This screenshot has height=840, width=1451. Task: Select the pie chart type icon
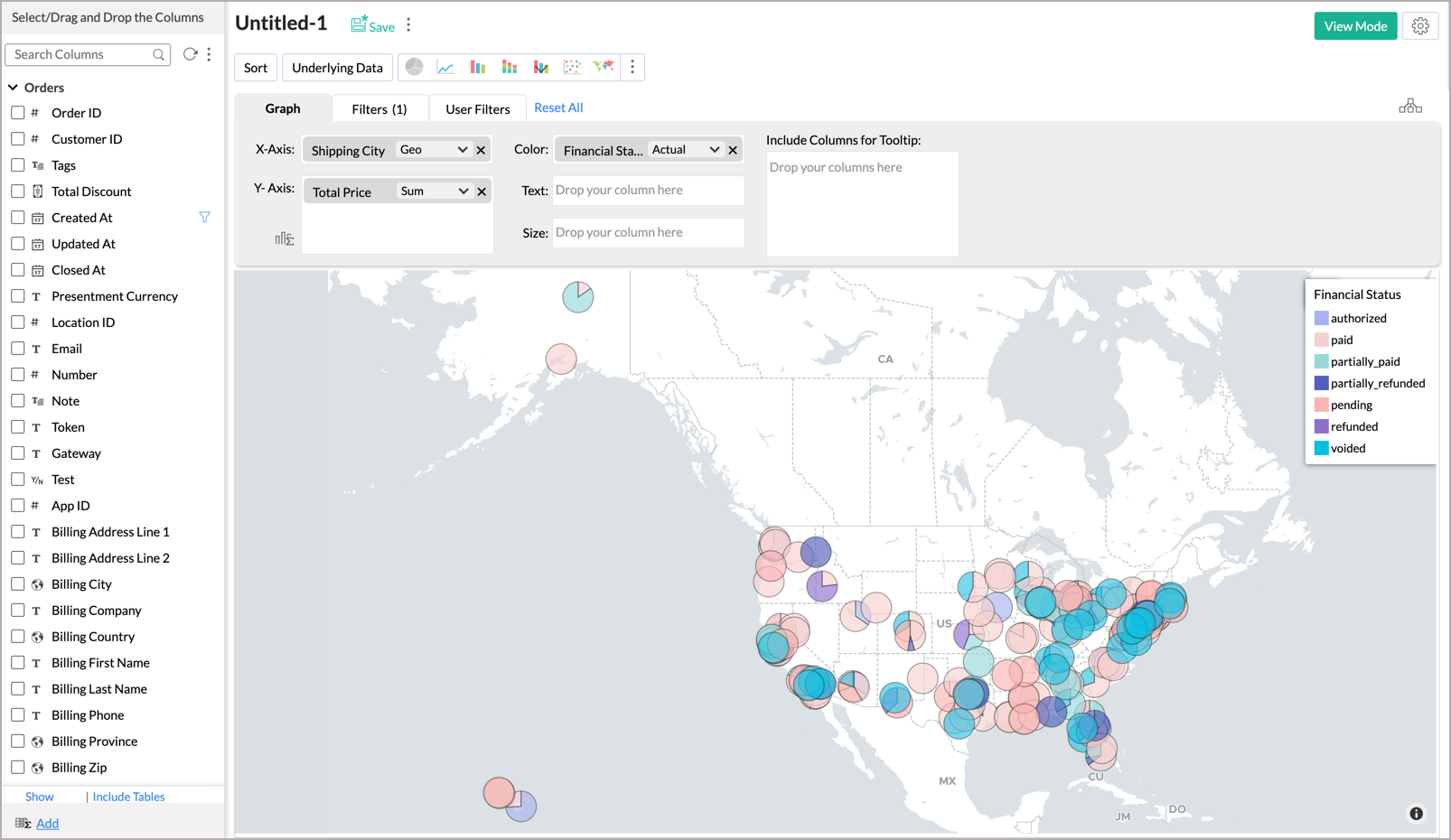point(414,67)
